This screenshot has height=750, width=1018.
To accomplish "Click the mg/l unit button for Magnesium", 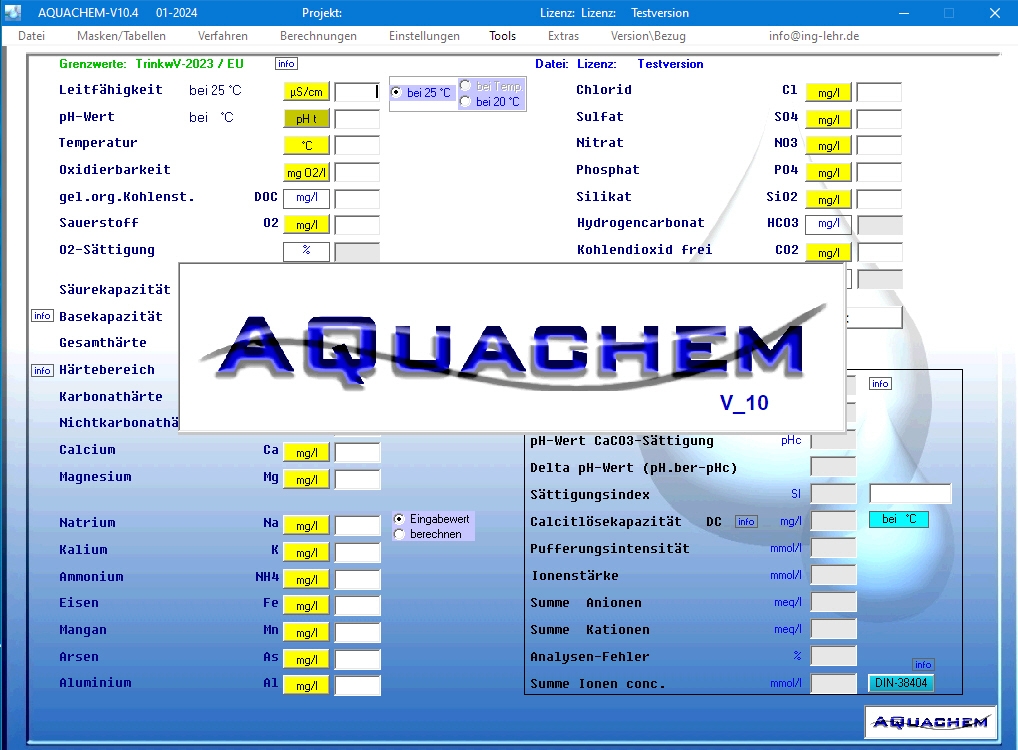I will point(306,480).
